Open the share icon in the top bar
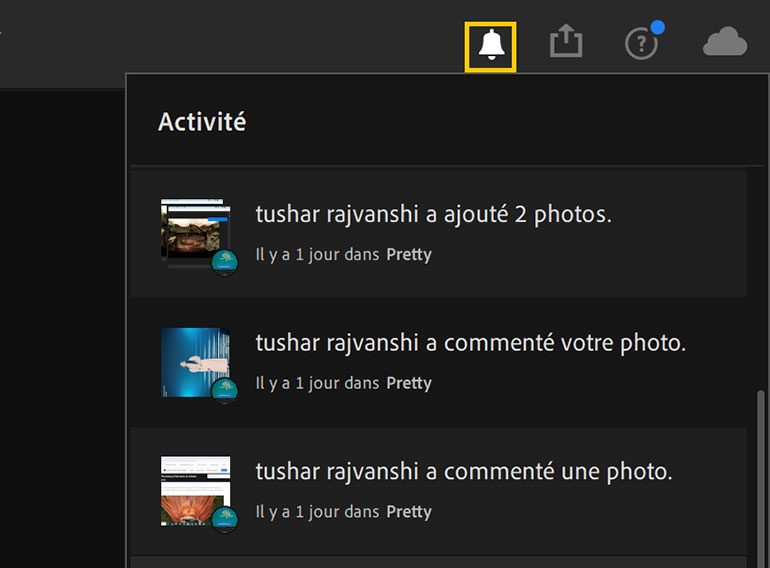The width and height of the screenshot is (770, 568). (566, 42)
